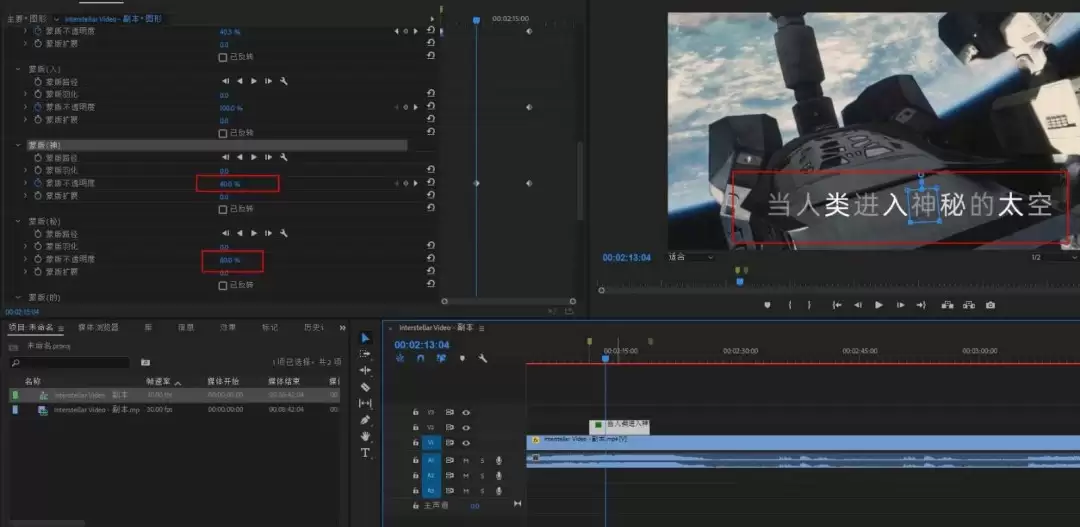This screenshot has width=1080, height=527.
Task: Toggle A1 track targeting button
Action: [431, 460]
